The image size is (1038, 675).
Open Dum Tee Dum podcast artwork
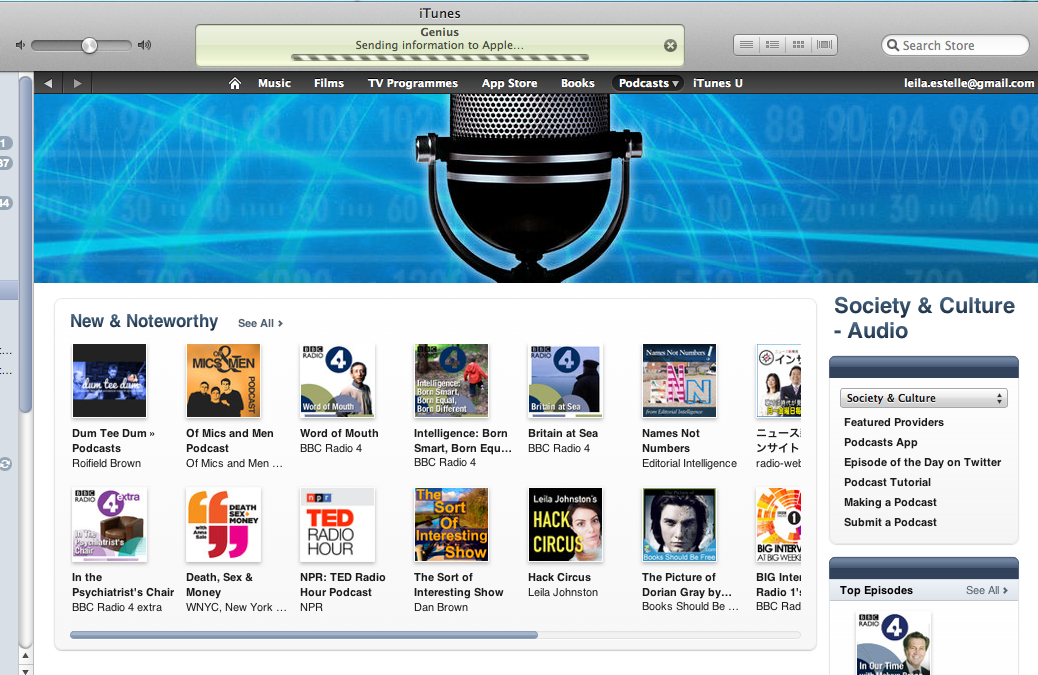pos(109,381)
